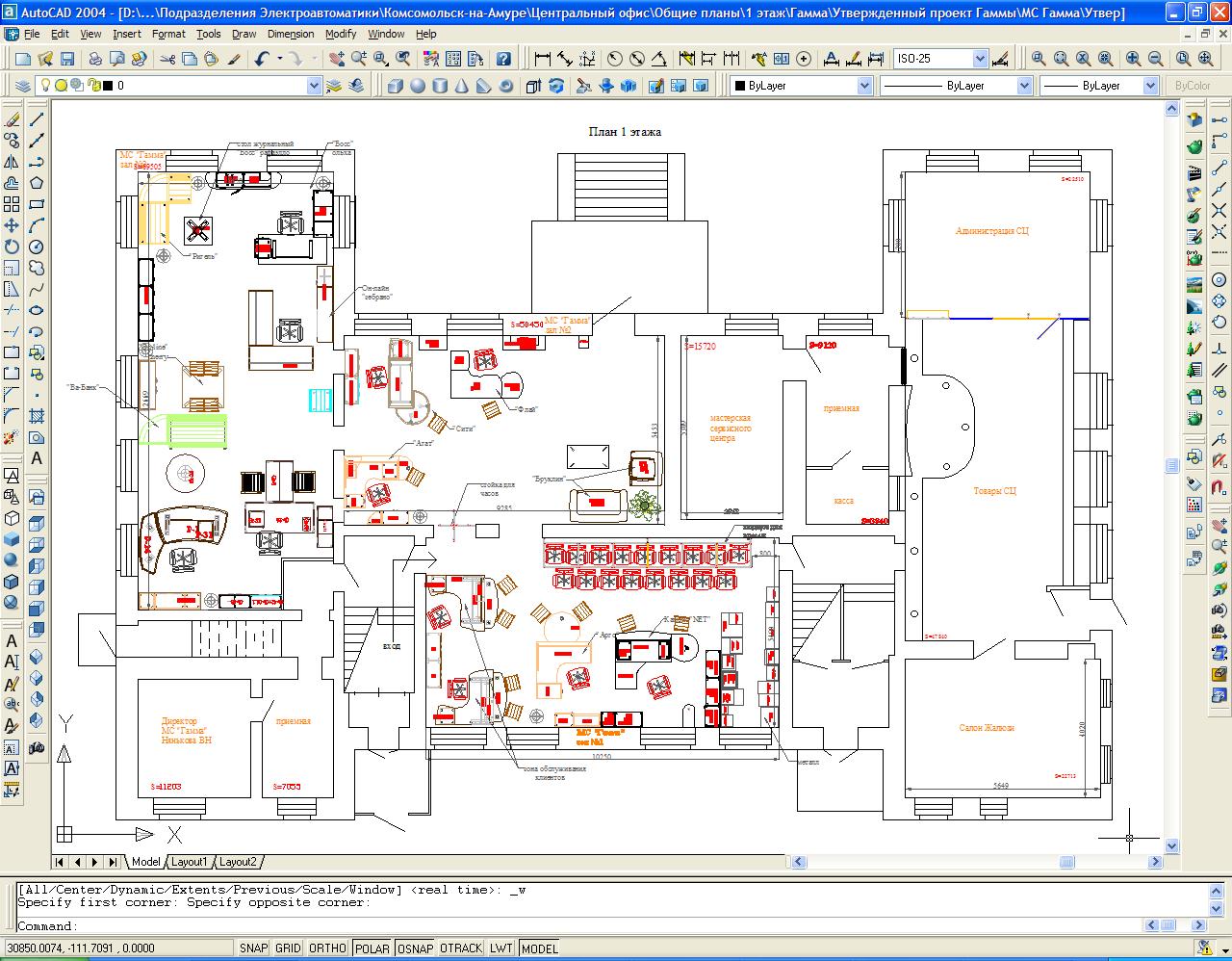This screenshot has width=1232, height=961.
Task: Click the Undo arrow button
Action: pyautogui.click(x=262, y=59)
